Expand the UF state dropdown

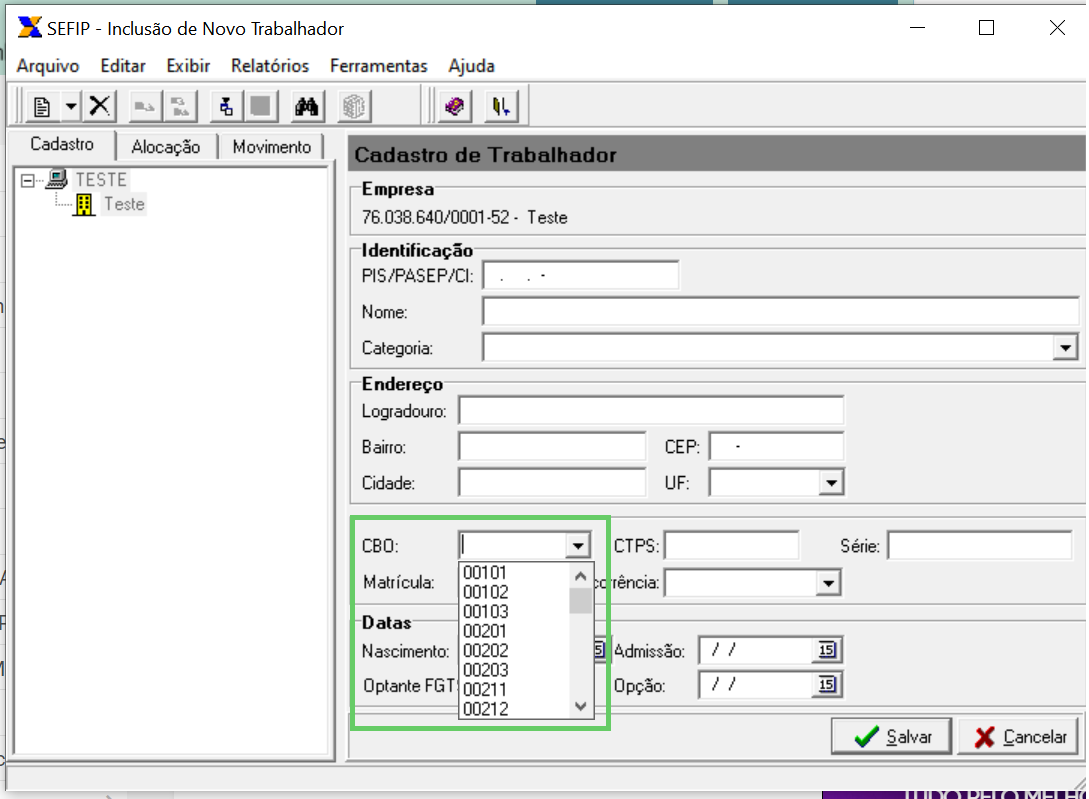[x=831, y=482]
